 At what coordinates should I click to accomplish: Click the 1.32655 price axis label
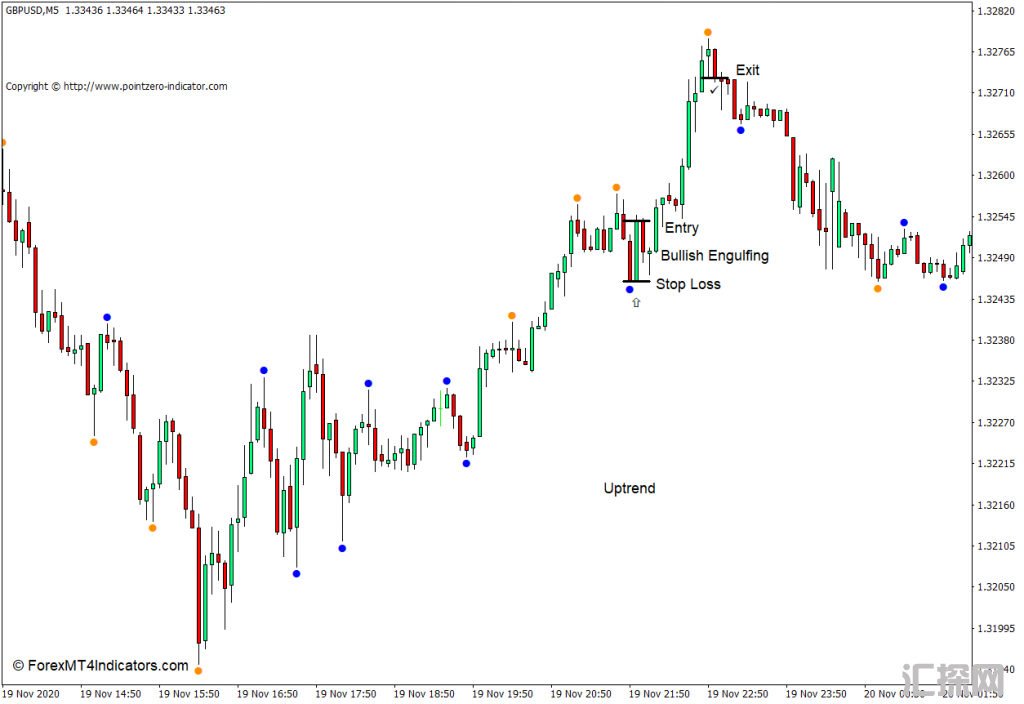(996, 135)
